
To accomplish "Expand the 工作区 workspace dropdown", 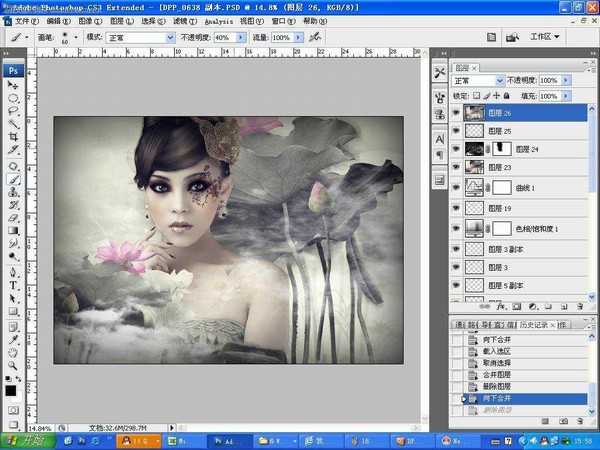I will click(549, 37).
